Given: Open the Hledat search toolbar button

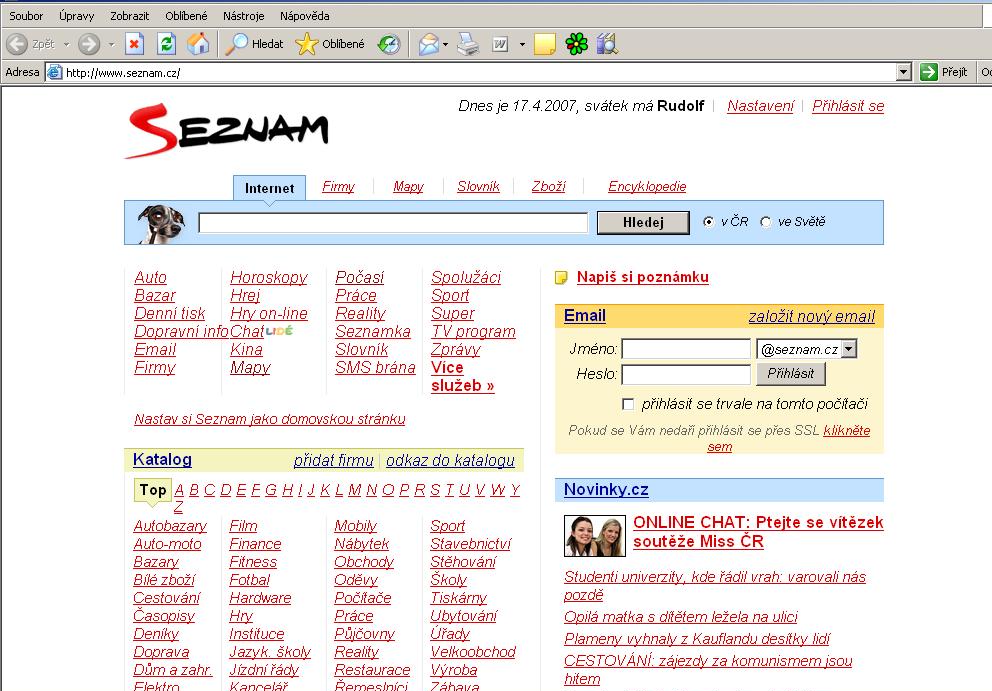Looking at the screenshot, I should click(x=255, y=44).
